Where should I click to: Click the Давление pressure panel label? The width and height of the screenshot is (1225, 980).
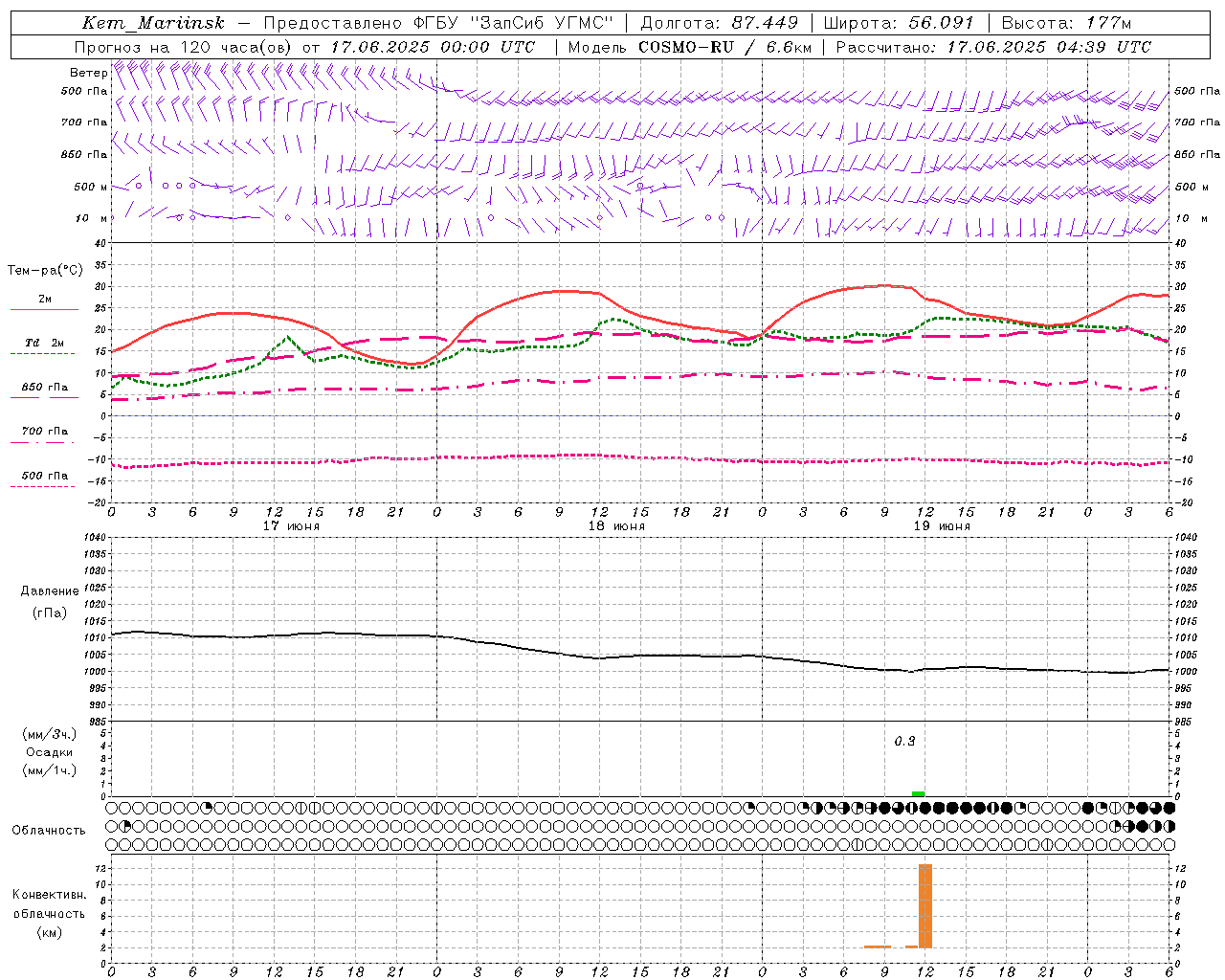[x=50, y=591]
